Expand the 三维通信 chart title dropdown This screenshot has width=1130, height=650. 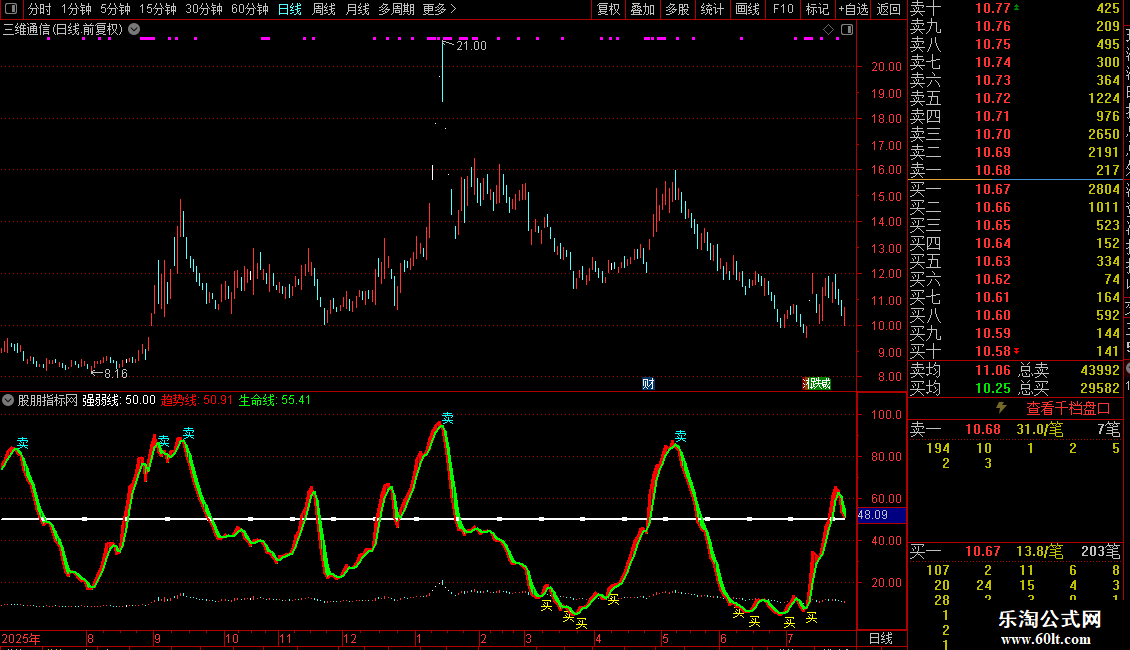134,29
